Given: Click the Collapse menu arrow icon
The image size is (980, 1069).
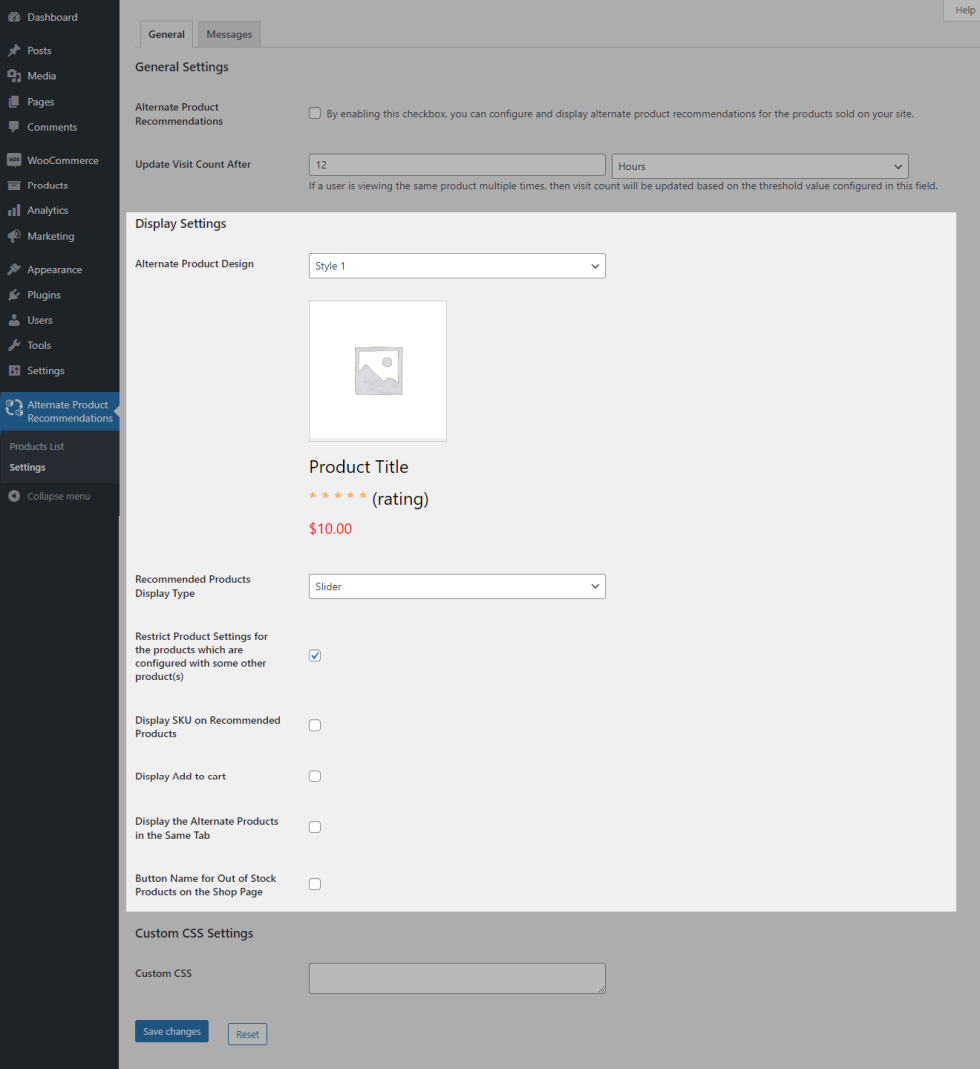Looking at the screenshot, I should [x=14, y=496].
